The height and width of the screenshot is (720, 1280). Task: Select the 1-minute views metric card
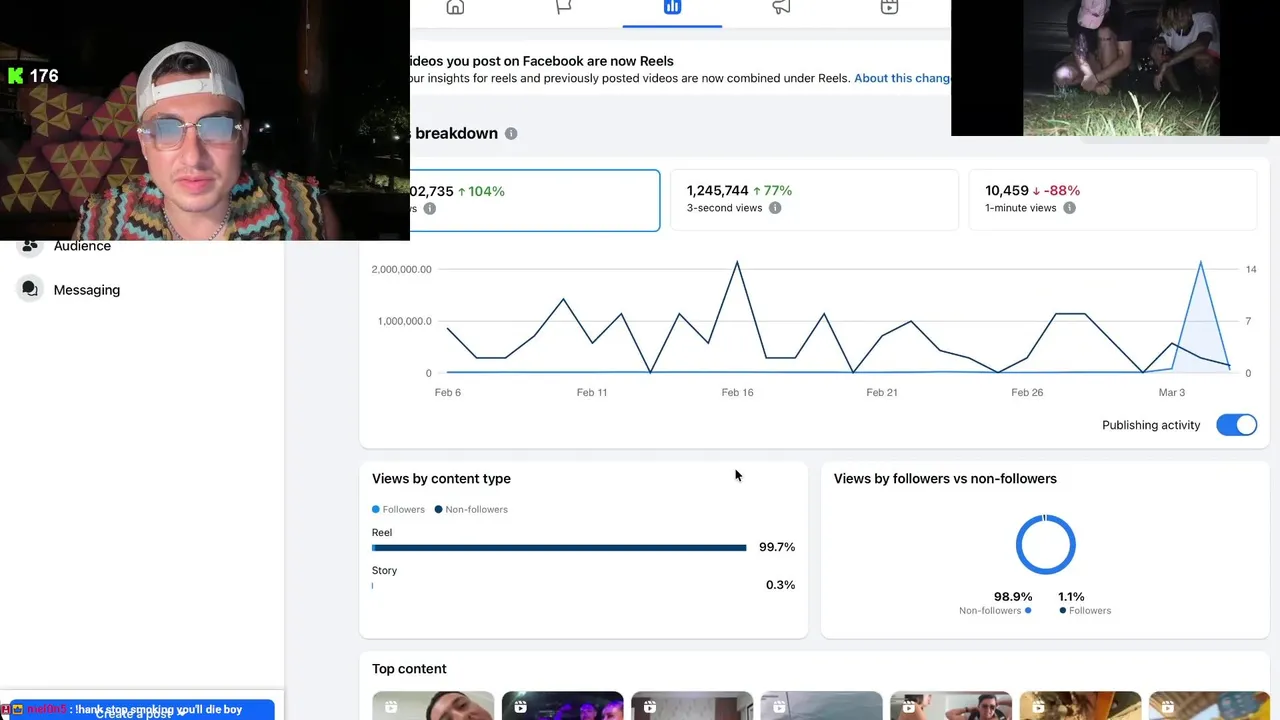tap(1112, 200)
